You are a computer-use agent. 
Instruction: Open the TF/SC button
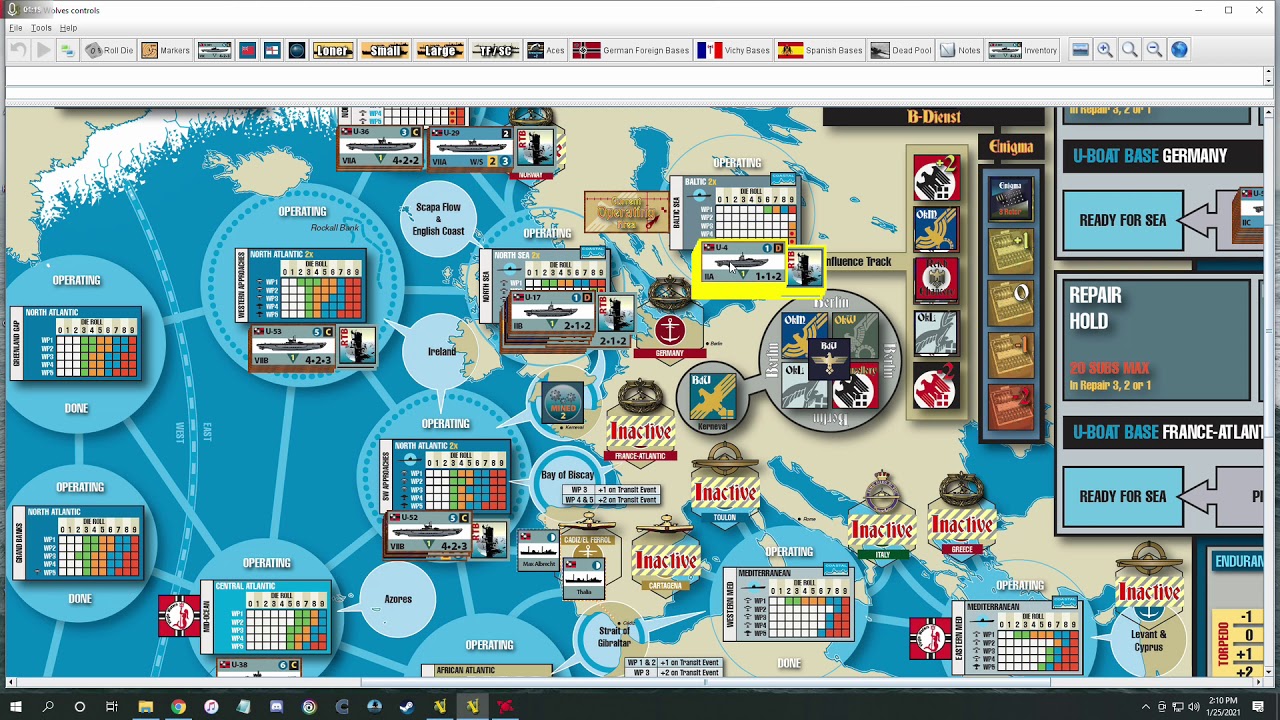click(x=496, y=50)
